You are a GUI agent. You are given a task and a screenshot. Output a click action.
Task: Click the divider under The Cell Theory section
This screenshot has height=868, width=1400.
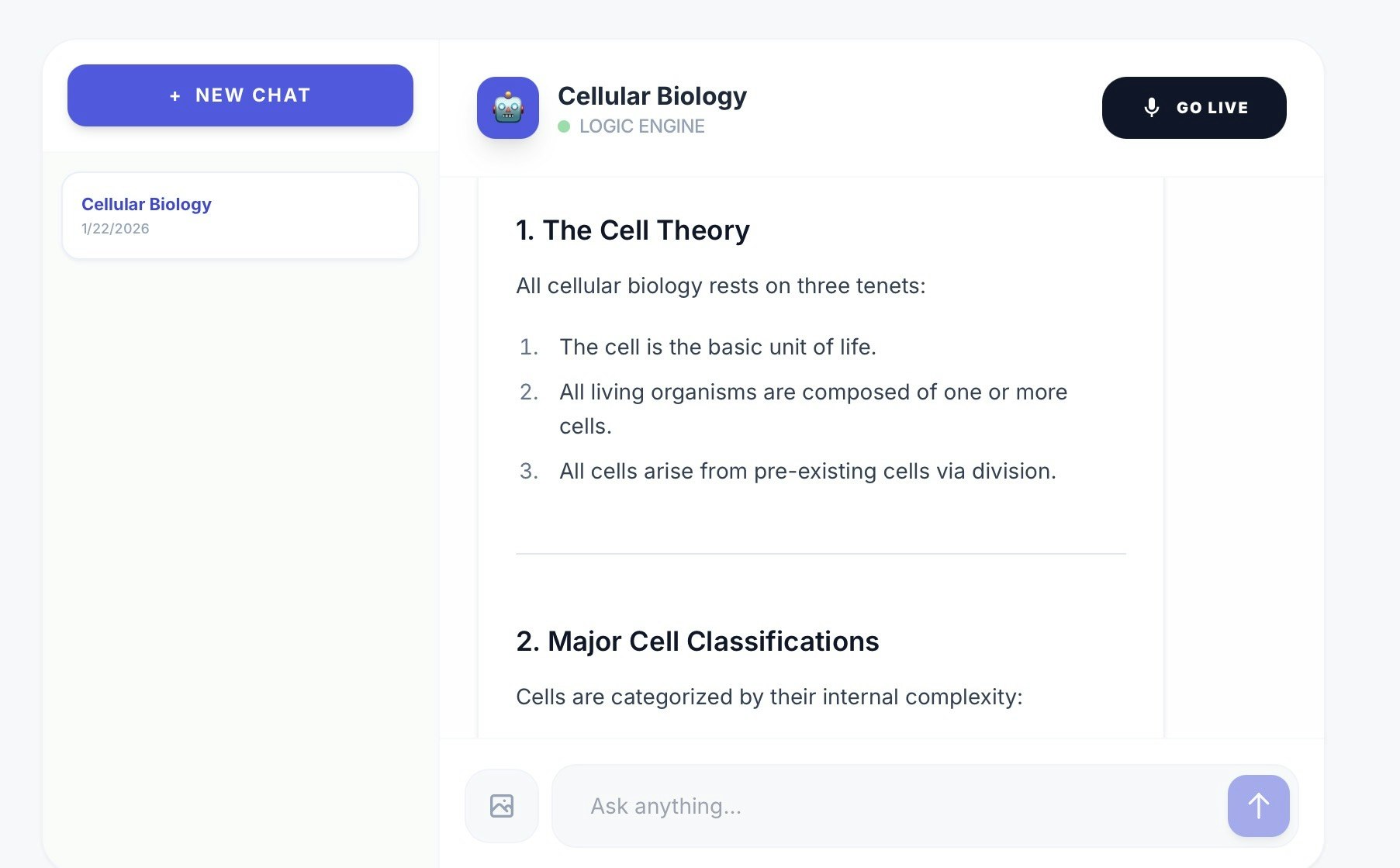click(x=820, y=552)
